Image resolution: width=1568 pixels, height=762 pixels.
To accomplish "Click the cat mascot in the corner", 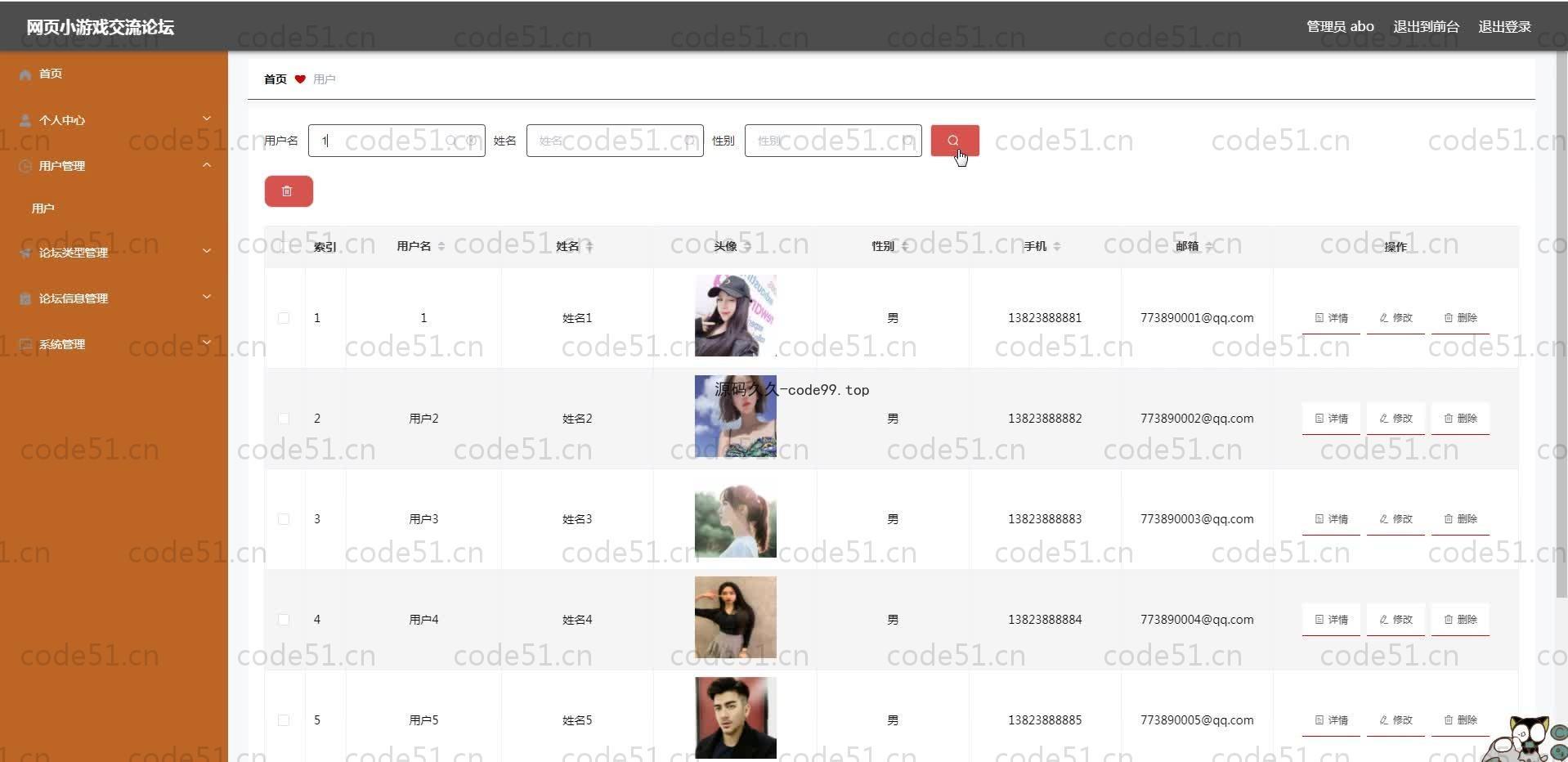I will click(x=1525, y=738).
